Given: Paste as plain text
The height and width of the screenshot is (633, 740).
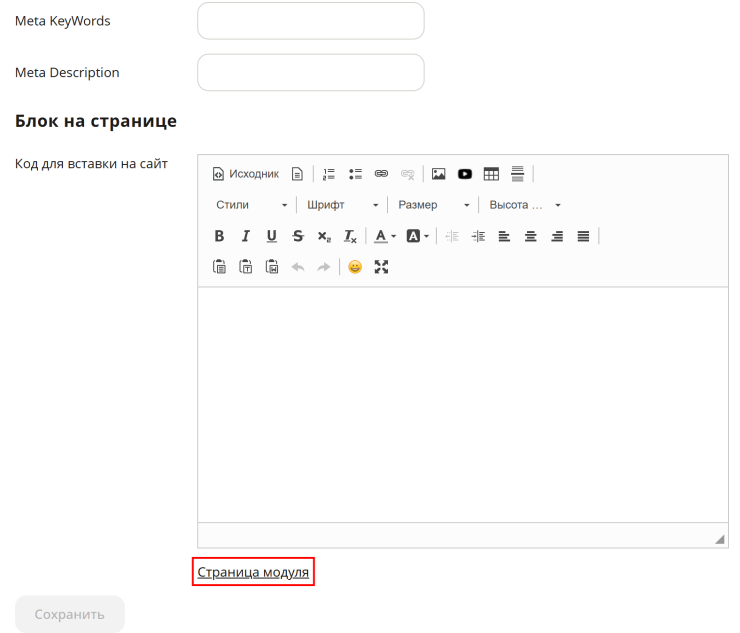Looking at the screenshot, I should (245, 267).
